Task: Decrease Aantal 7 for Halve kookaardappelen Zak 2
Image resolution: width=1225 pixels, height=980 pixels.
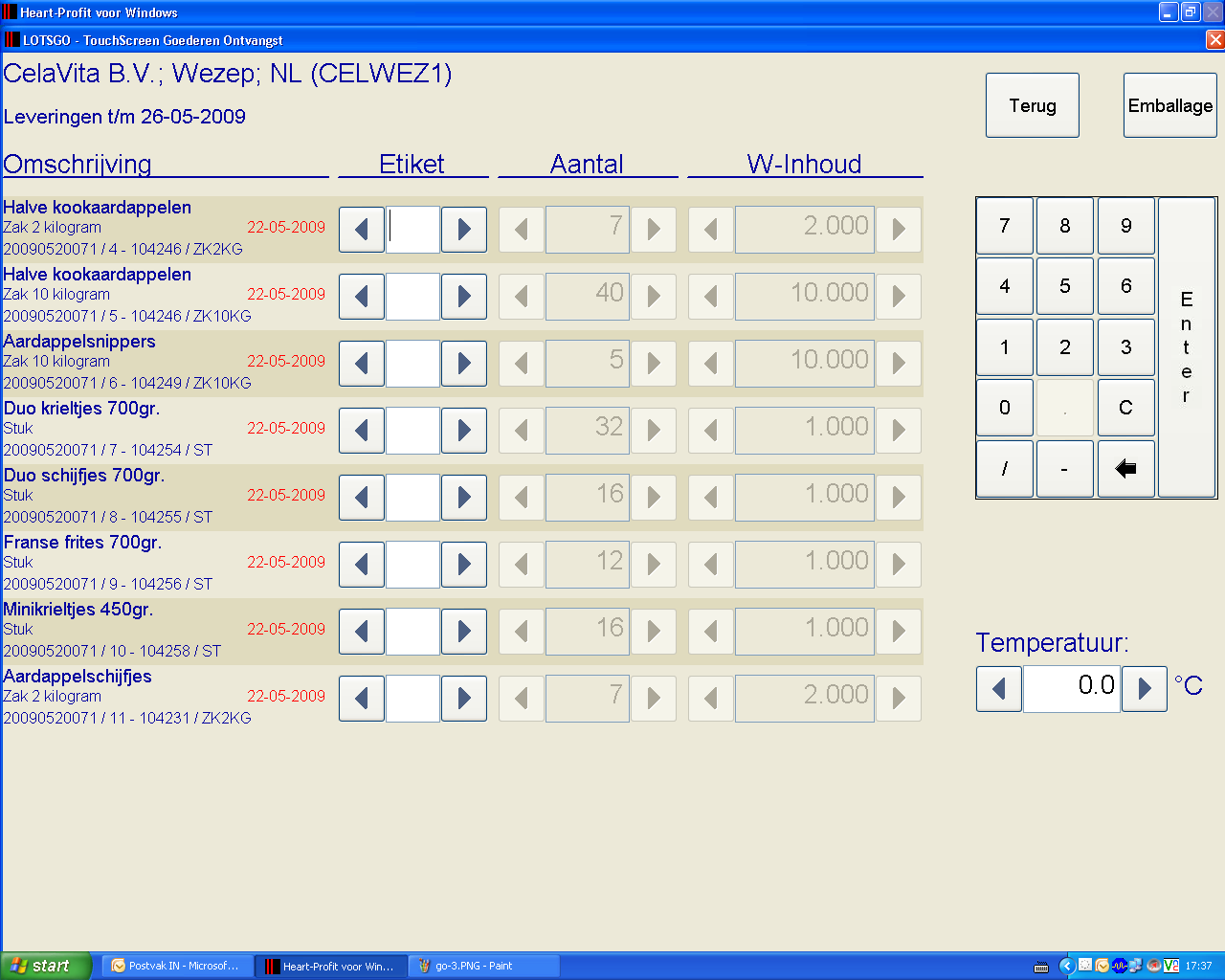Action: [x=522, y=230]
